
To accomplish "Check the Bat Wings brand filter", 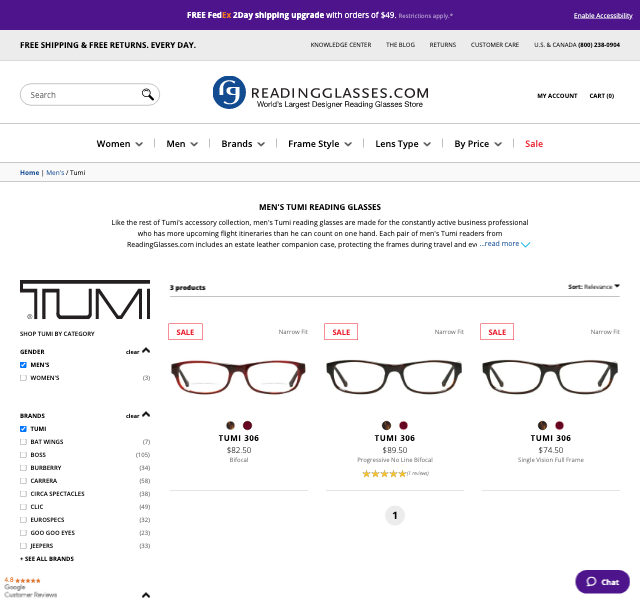I will point(23,442).
